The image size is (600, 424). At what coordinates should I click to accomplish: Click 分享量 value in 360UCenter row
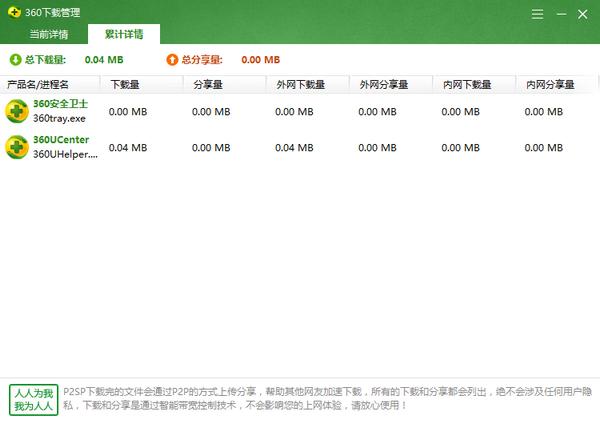coord(211,148)
